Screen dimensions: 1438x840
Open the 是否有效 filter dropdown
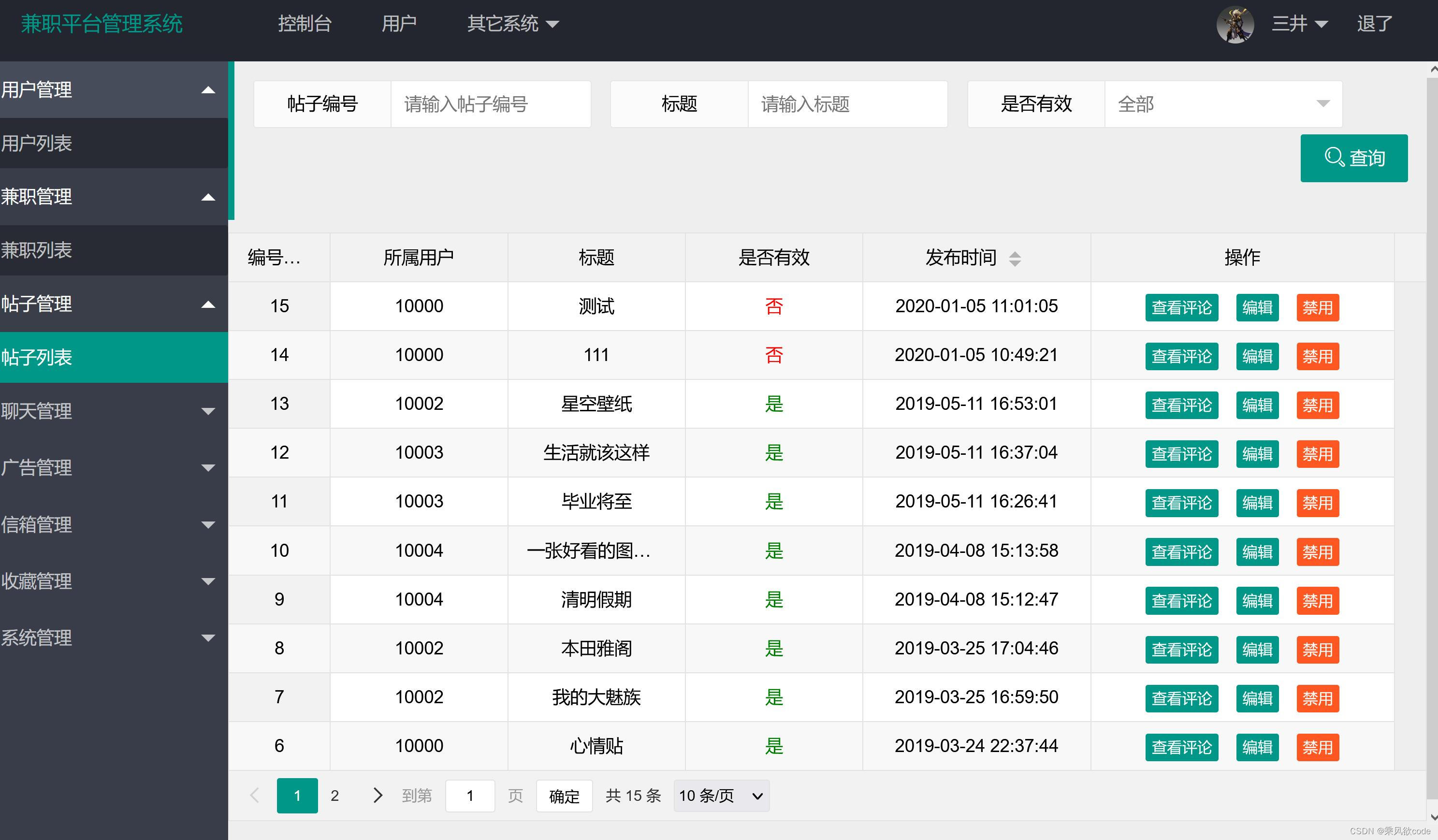(x=1223, y=104)
